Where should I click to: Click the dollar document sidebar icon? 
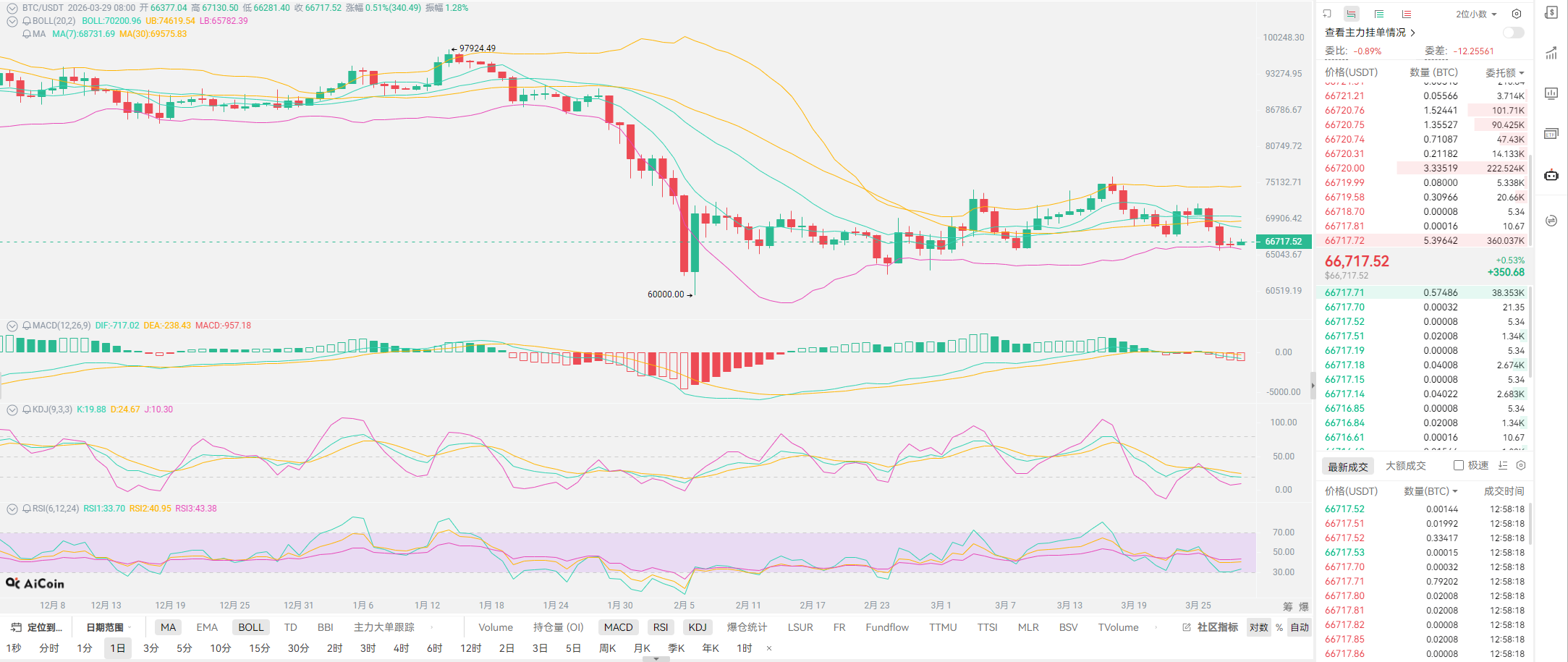[1551, 13]
